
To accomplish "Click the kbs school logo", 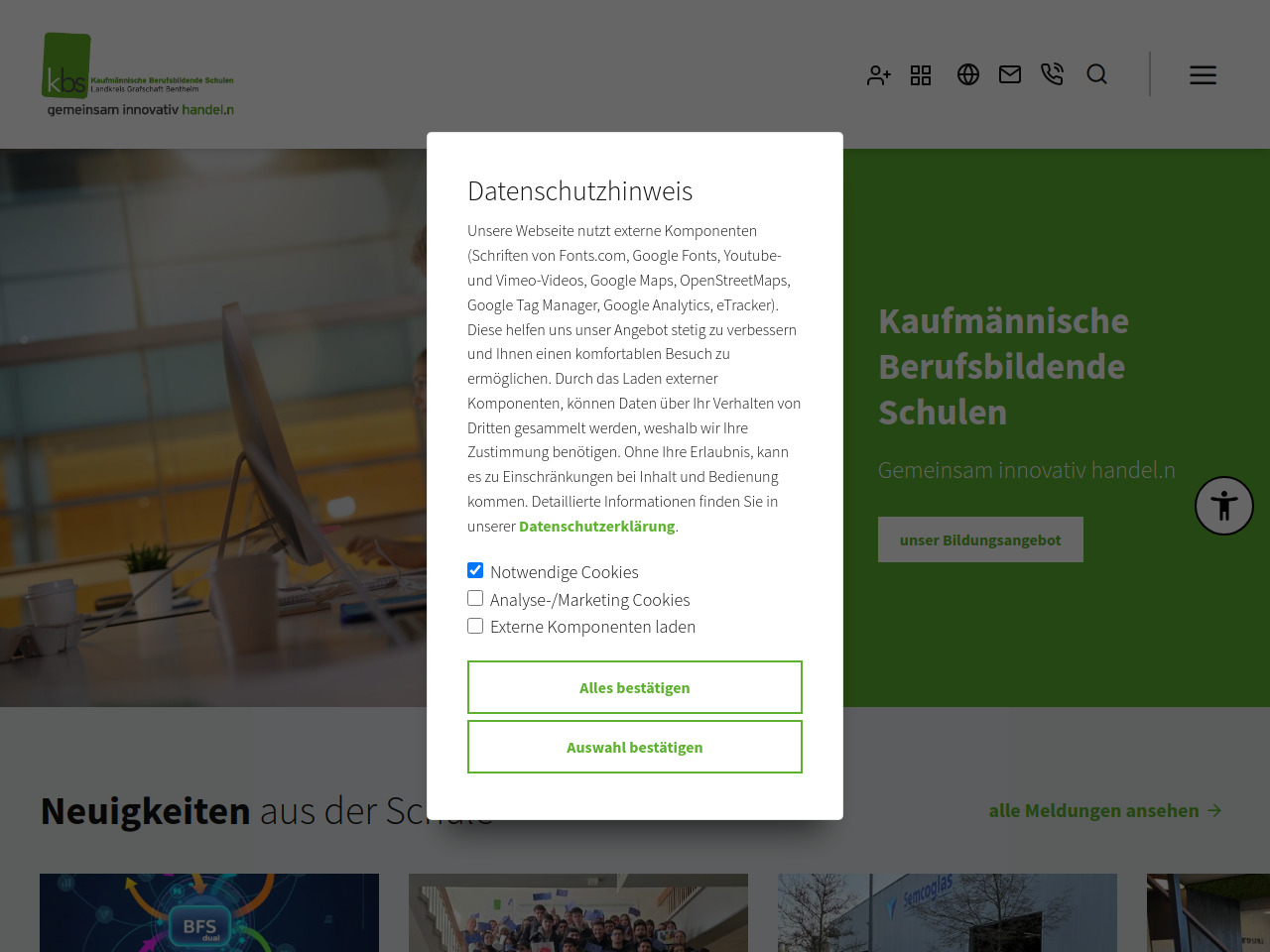I will (x=139, y=75).
